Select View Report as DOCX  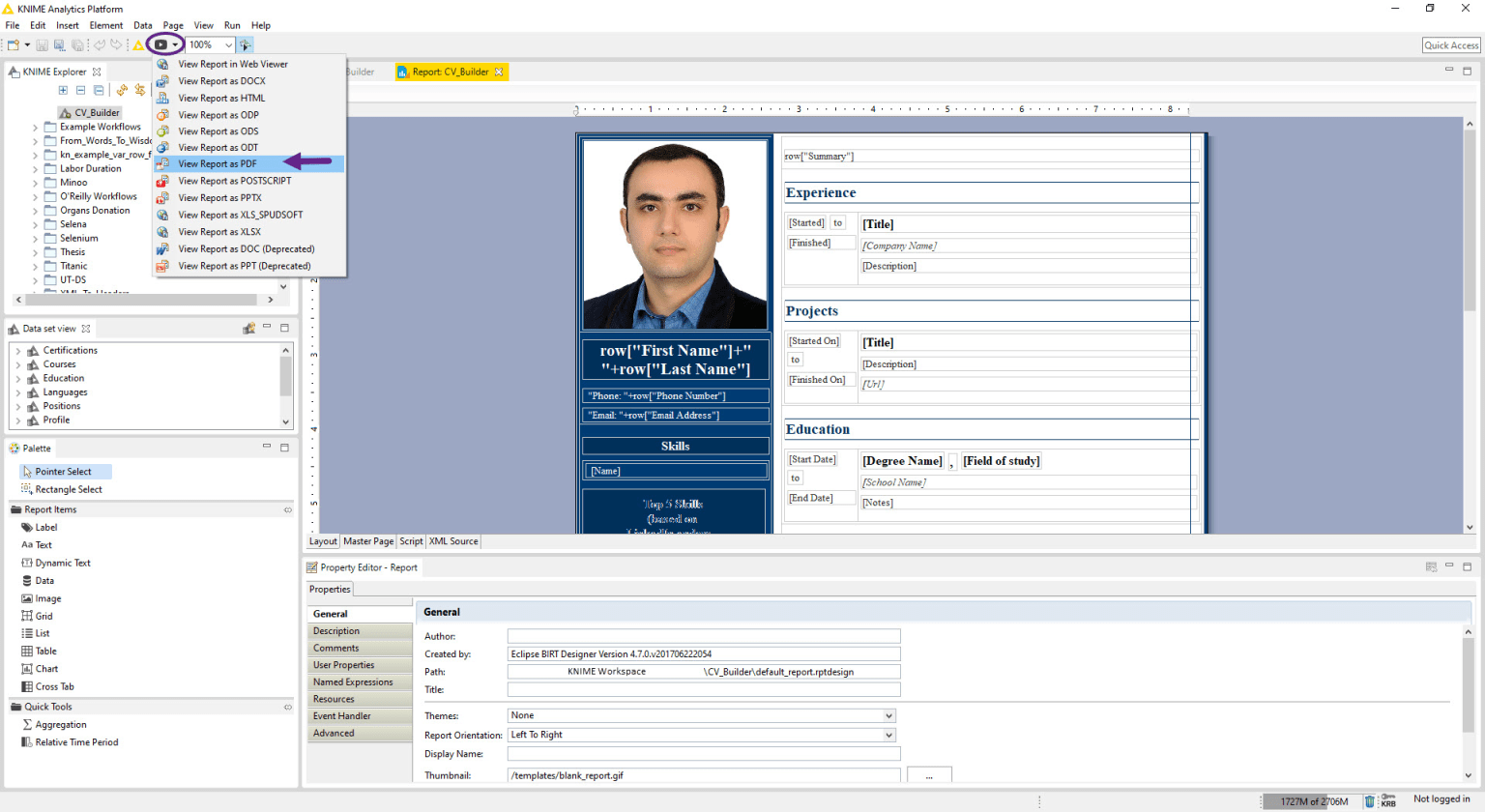tap(248, 81)
